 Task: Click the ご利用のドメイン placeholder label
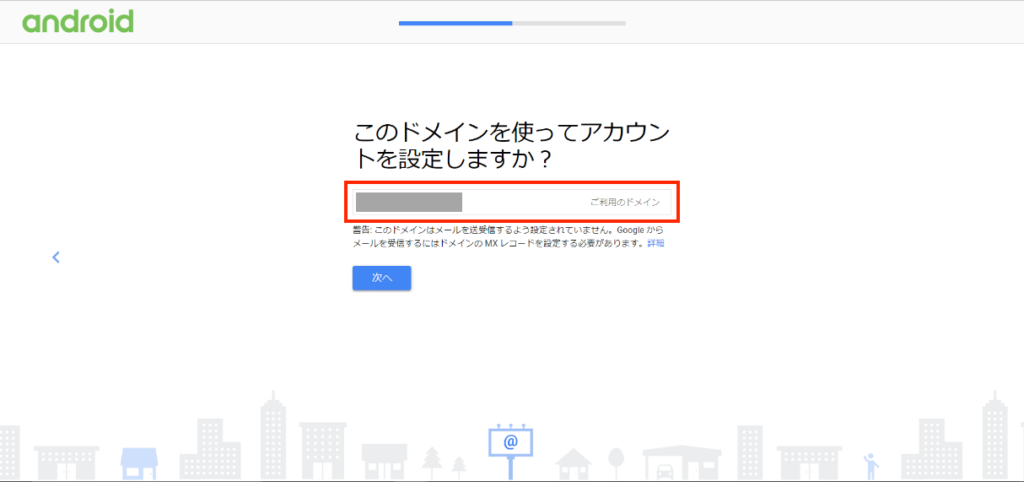(x=624, y=202)
